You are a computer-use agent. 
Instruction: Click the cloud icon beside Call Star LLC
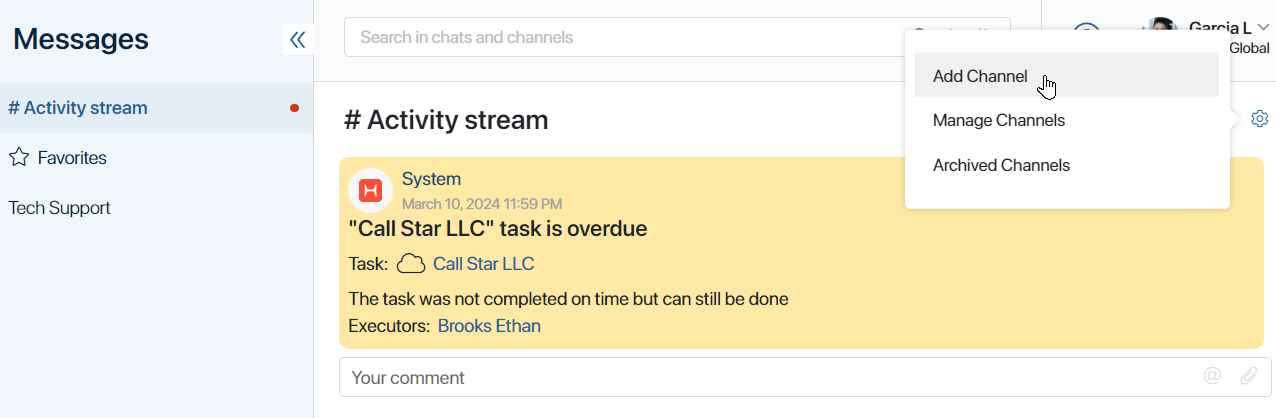(x=411, y=264)
